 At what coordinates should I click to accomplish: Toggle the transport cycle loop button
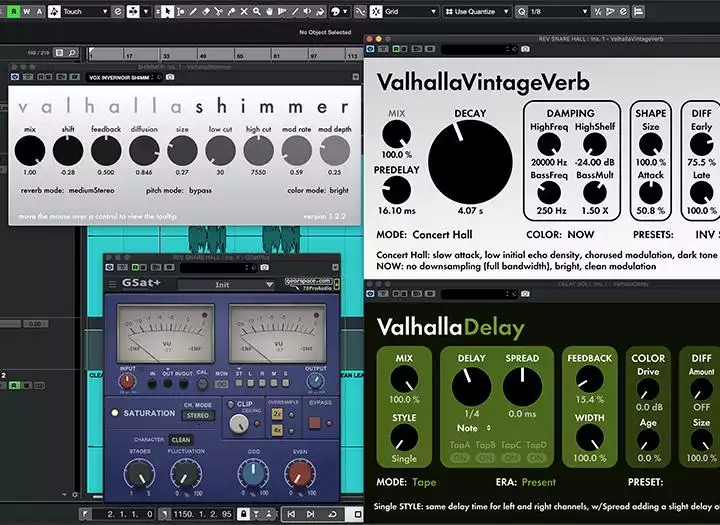click(332, 514)
